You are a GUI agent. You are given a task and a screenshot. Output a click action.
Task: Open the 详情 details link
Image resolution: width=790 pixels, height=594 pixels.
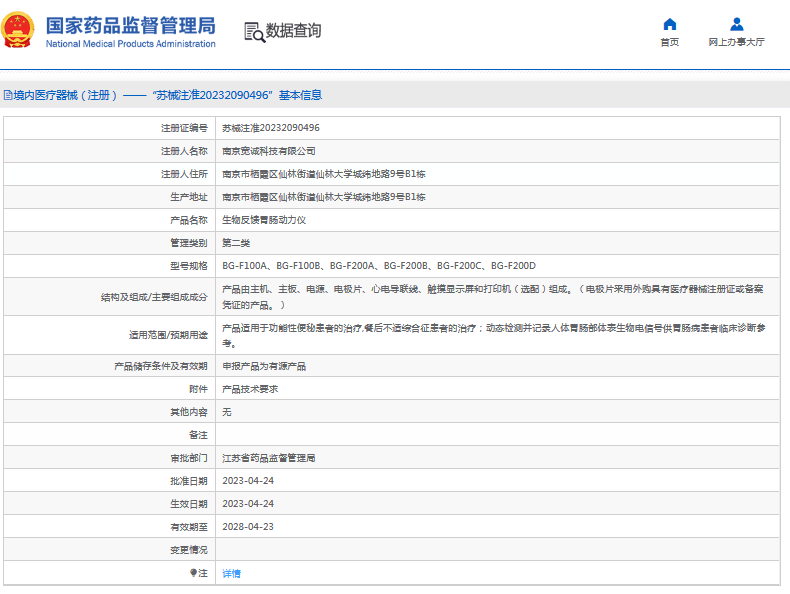[x=231, y=573]
